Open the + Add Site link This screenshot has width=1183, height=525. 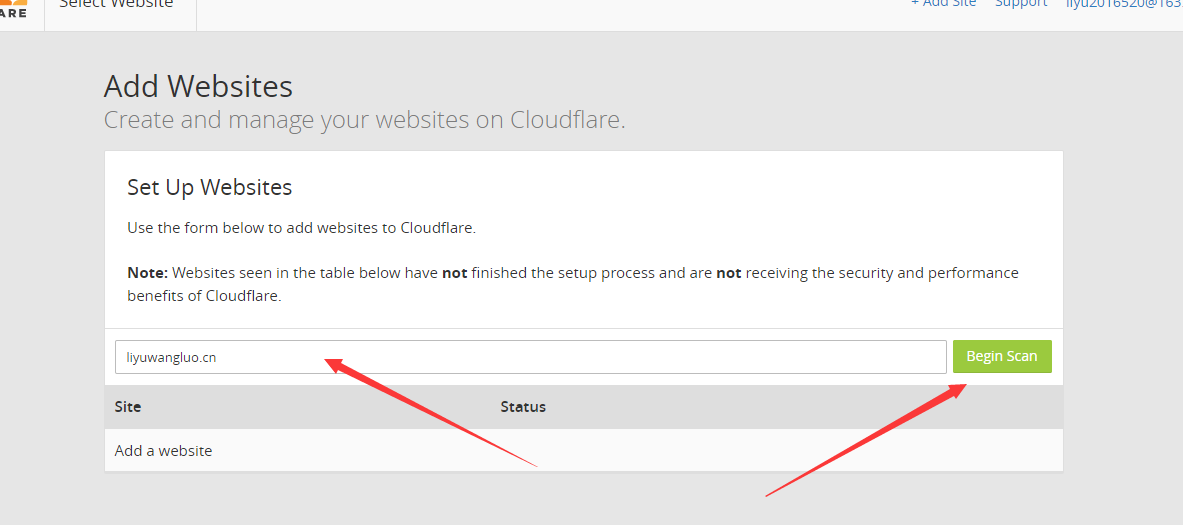(943, 4)
